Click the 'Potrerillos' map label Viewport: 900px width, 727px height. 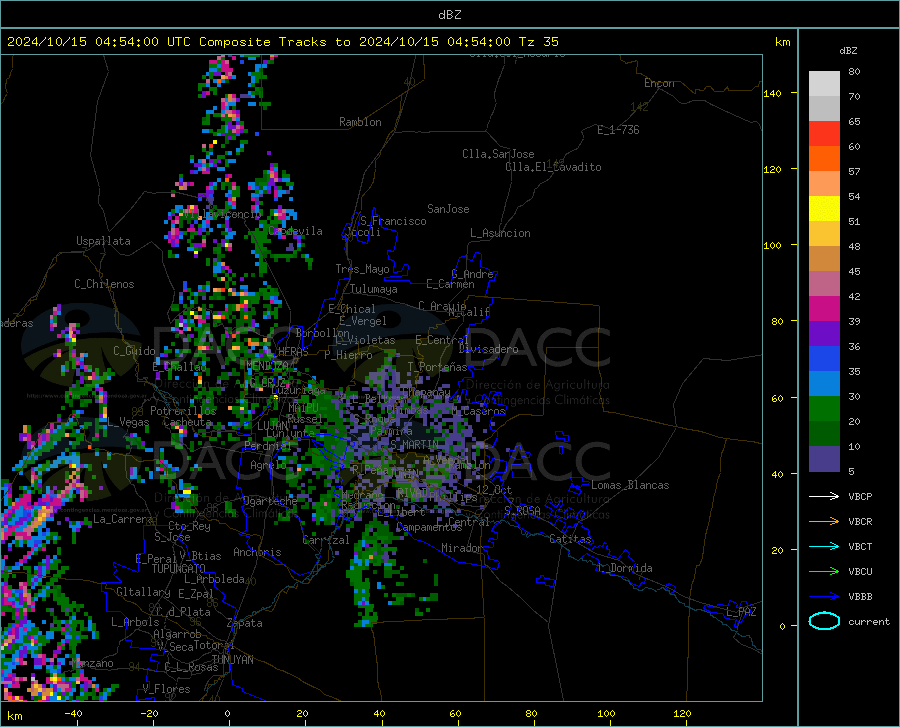coord(183,411)
